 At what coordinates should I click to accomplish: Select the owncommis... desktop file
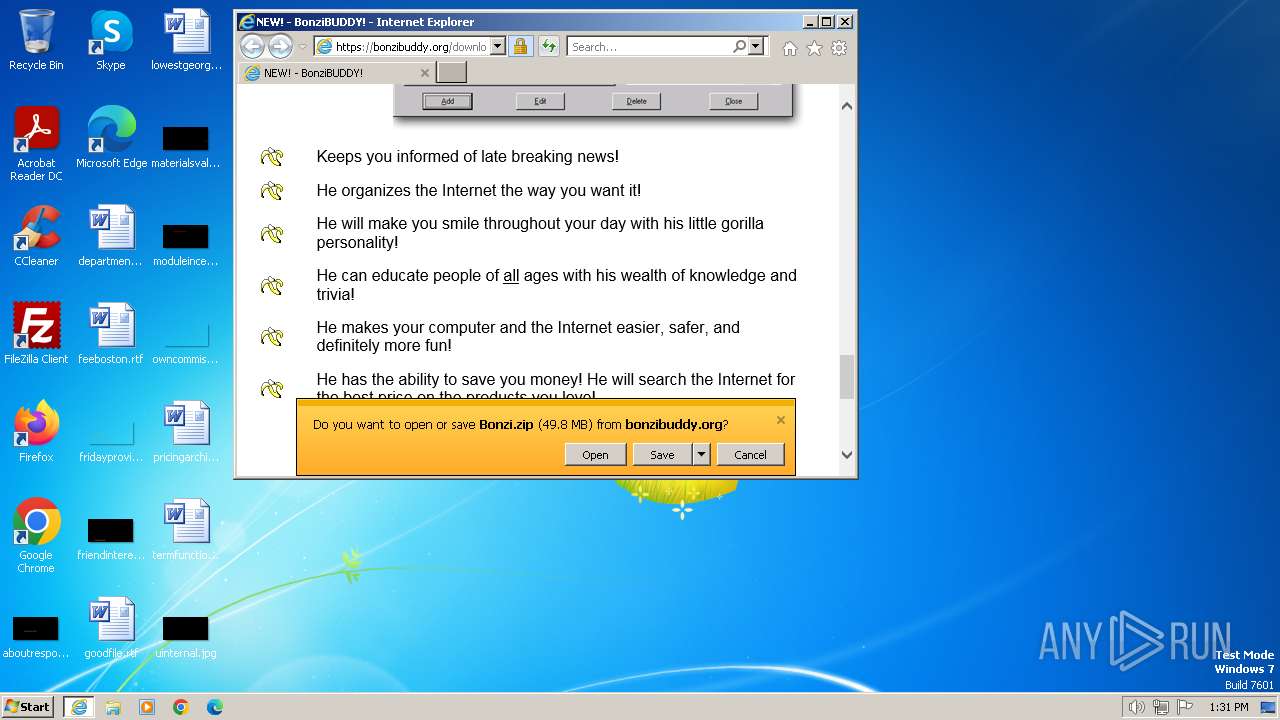tap(186, 342)
